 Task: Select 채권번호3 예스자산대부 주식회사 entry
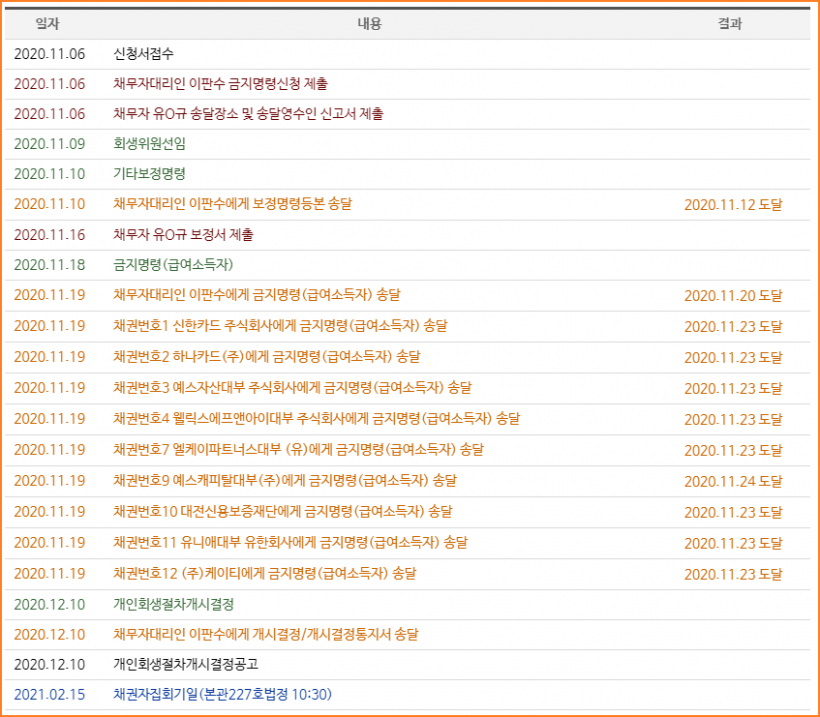tap(292, 388)
